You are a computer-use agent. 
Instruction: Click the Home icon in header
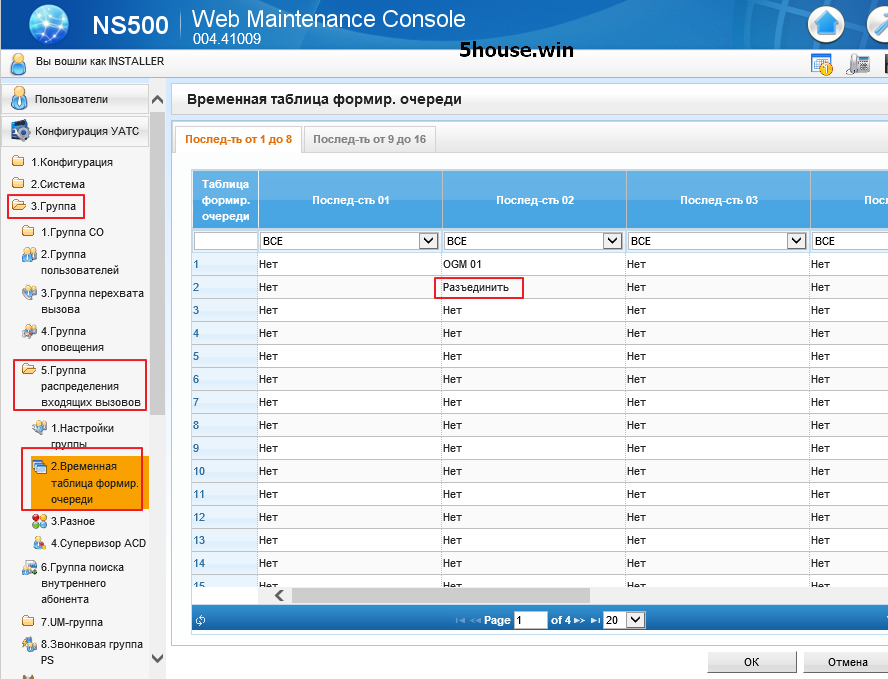pos(826,24)
